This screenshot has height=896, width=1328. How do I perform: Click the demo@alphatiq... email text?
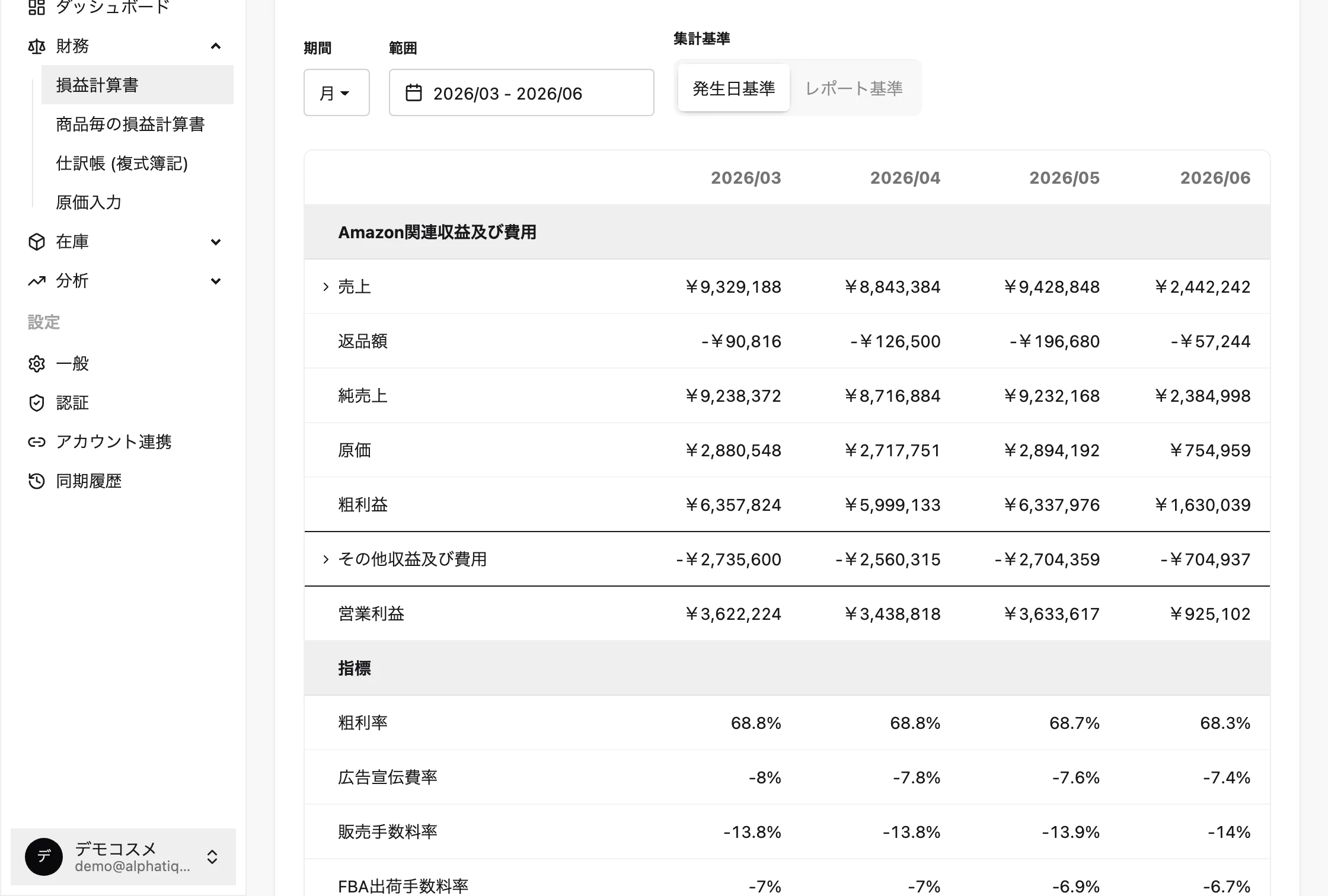pyautogui.click(x=132, y=866)
